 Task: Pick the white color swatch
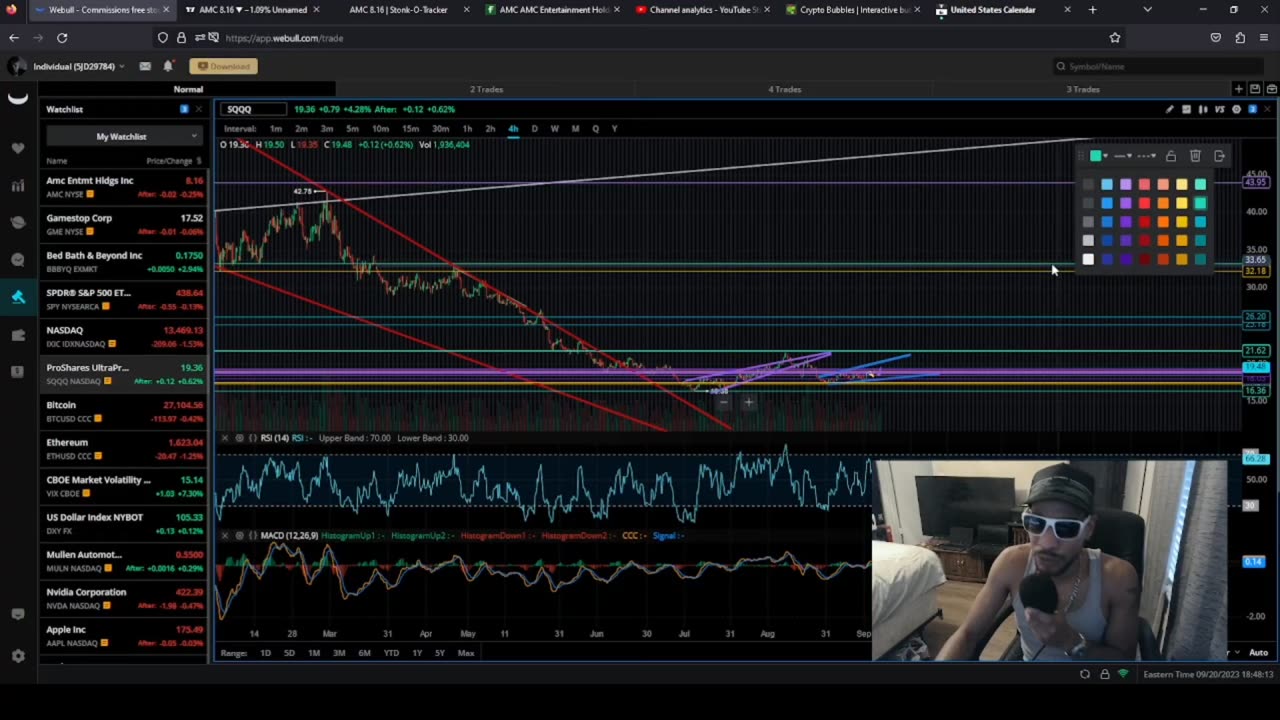tap(1088, 260)
